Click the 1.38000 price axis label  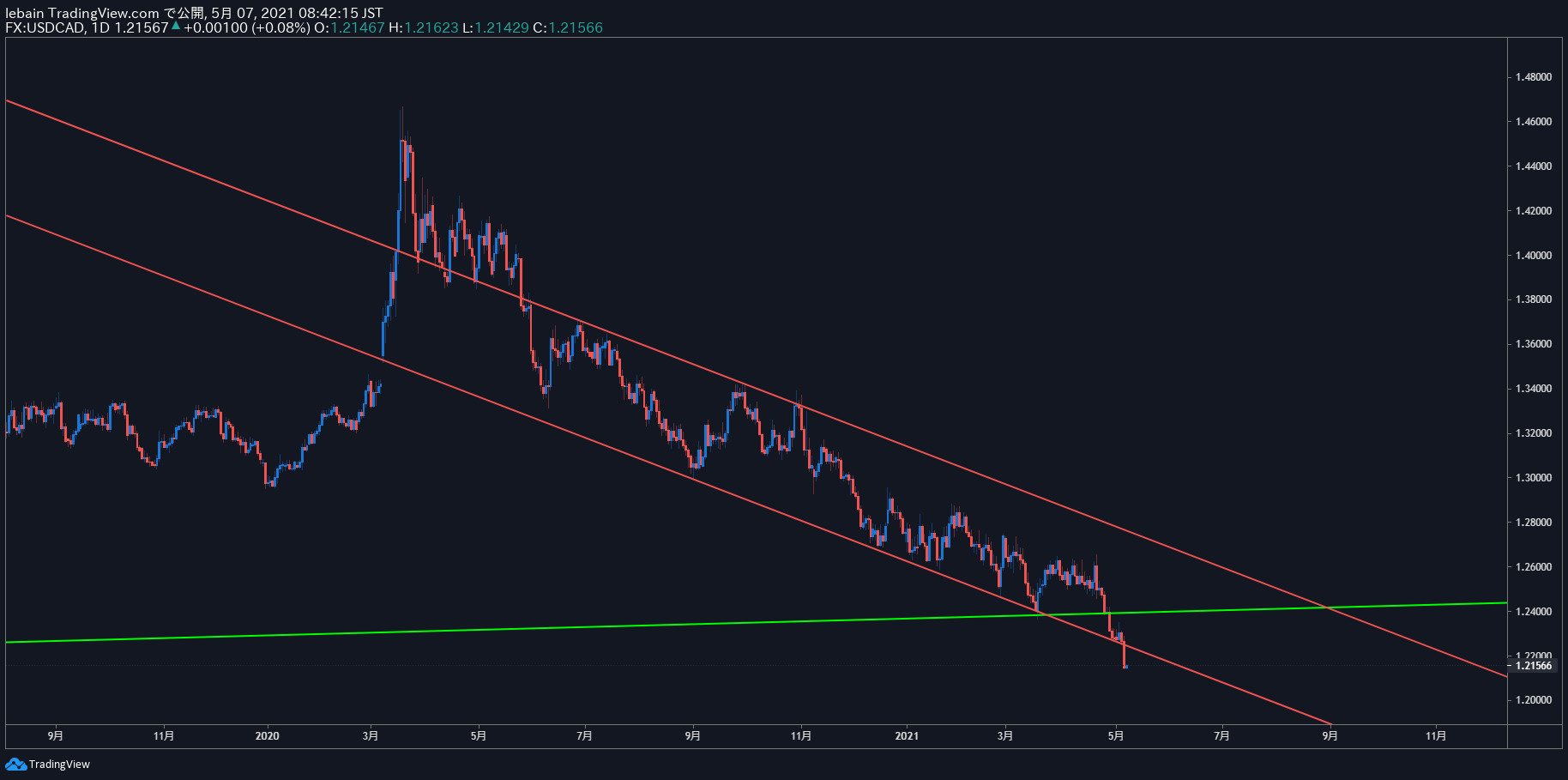click(x=1533, y=299)
